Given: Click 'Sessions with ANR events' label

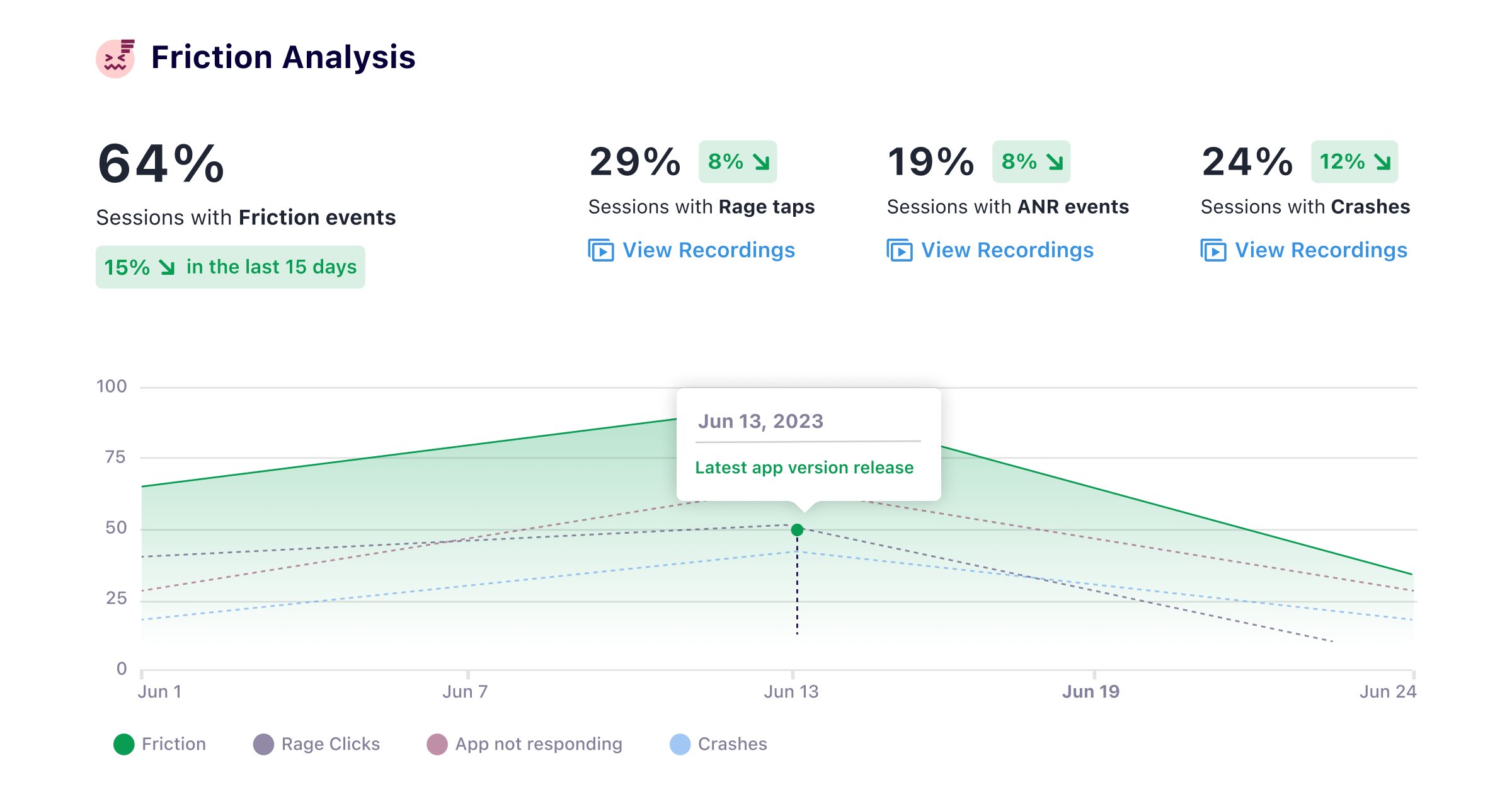Looking at the screenshot, I should pos(1008,207).
